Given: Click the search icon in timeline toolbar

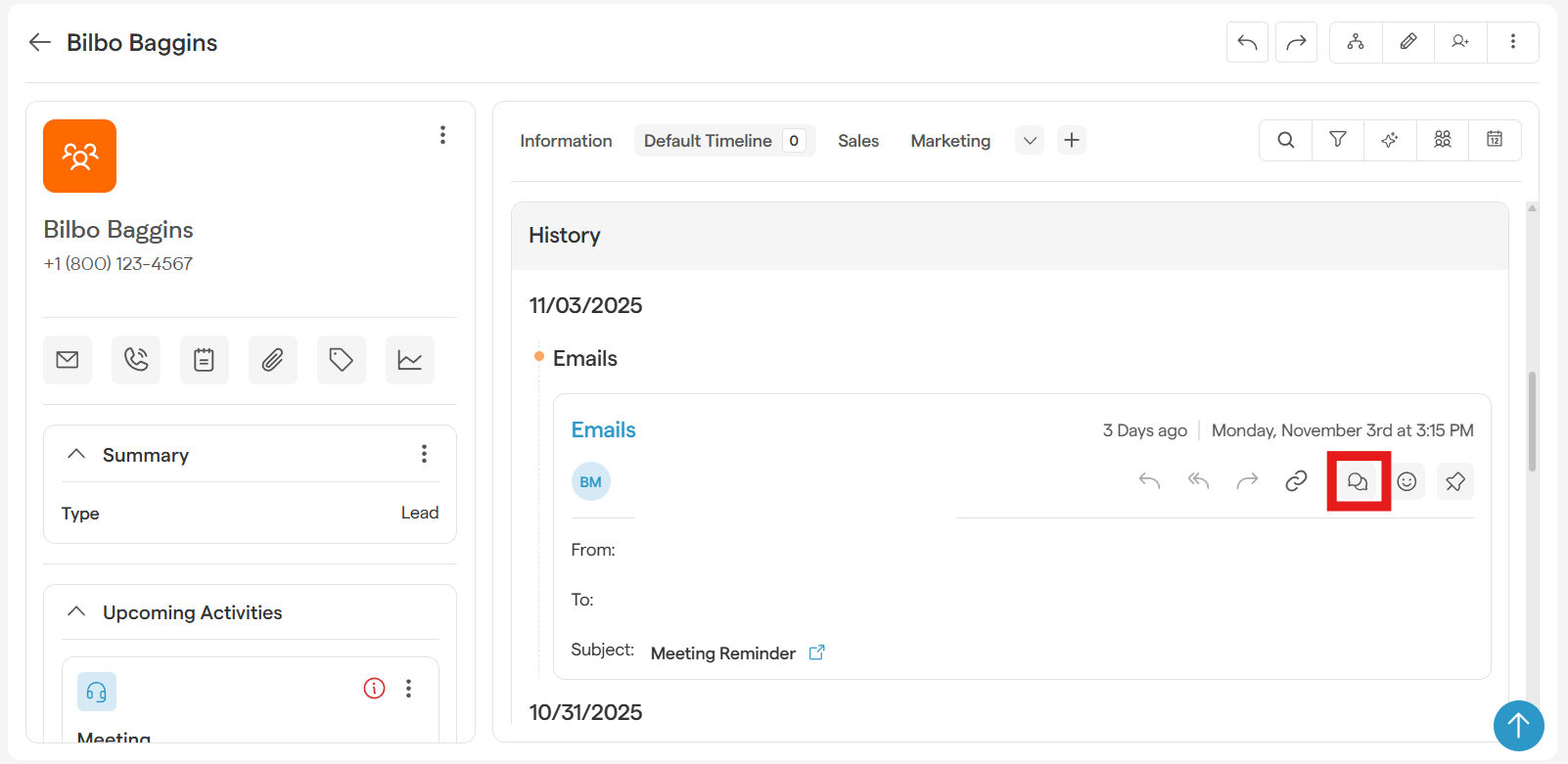Looking at the screenshot, I should (1285, 140).
